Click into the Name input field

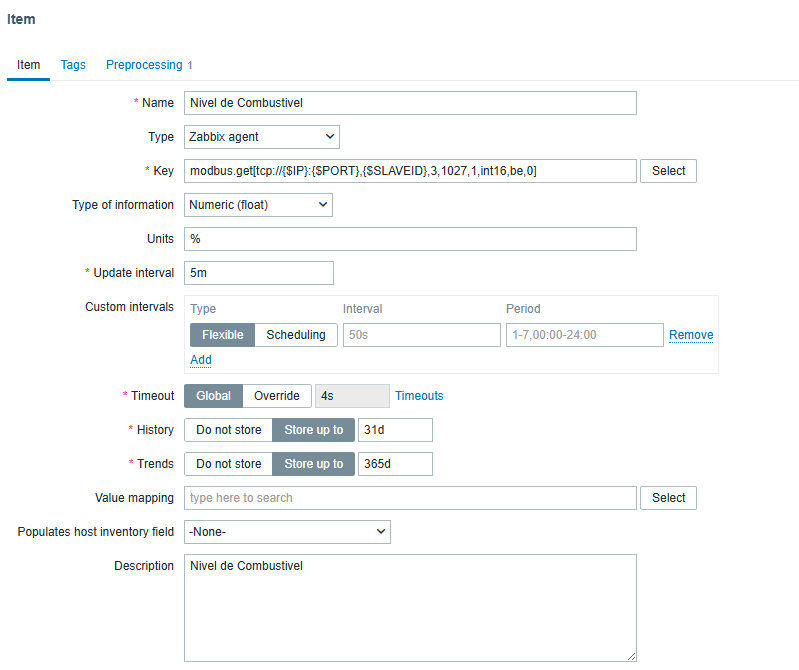tap(410, 103)
